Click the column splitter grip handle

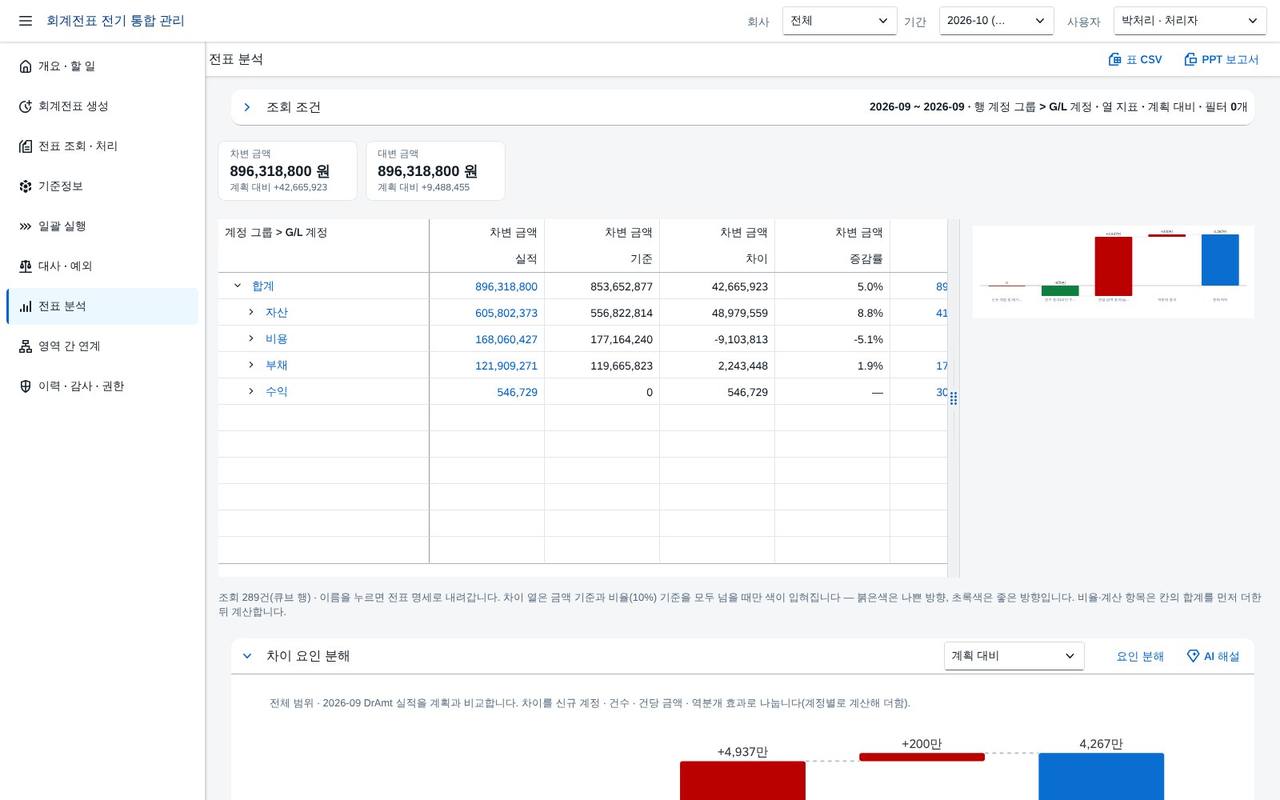click(x=953, y=398)
